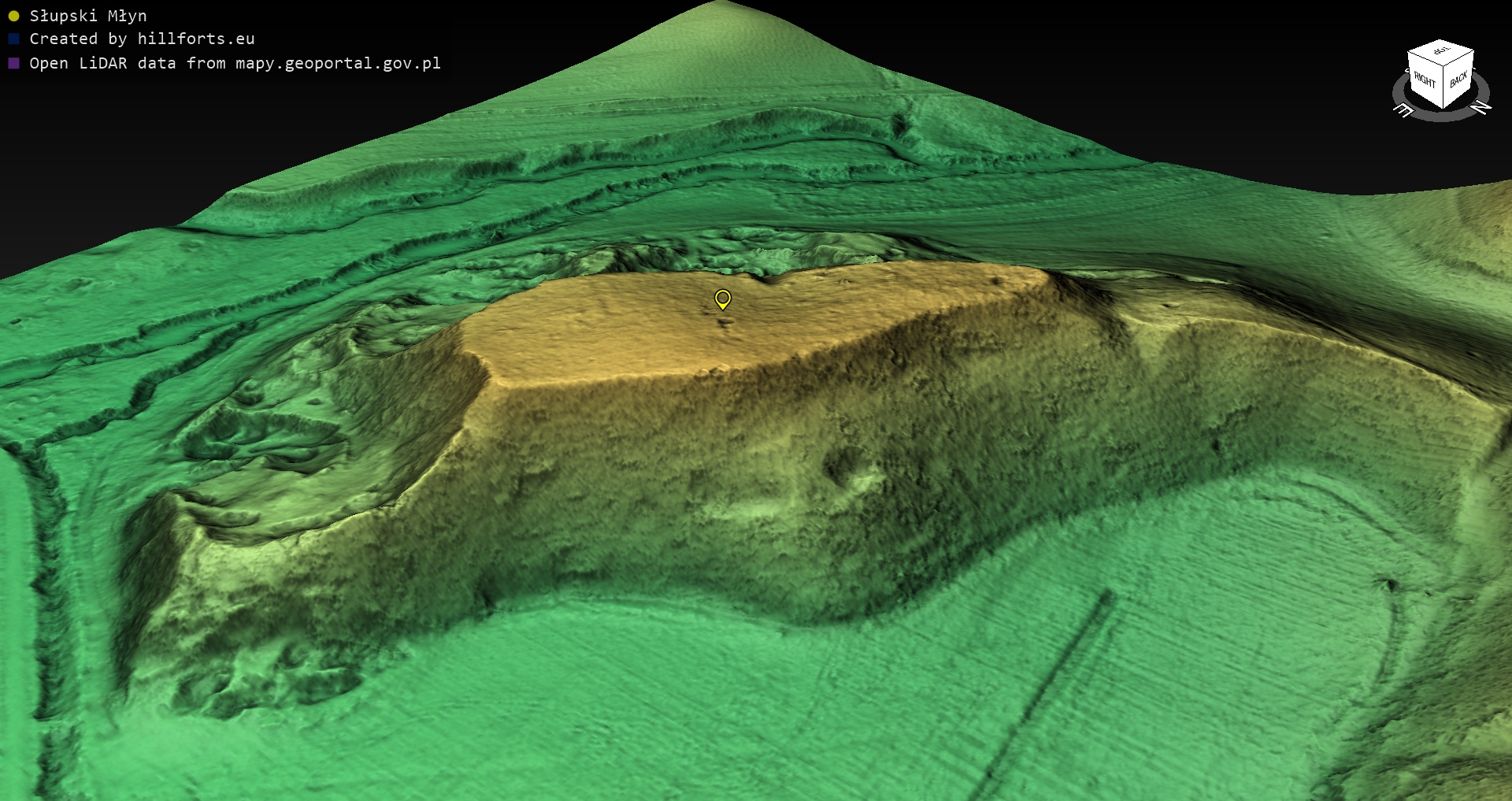
Task: Click the cube edge between RIGHT and BACK
Action: (1443, 87)
